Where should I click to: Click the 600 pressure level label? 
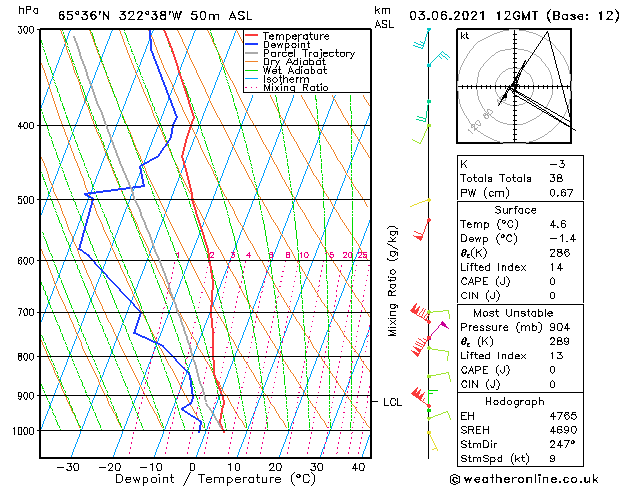[28, 261]
